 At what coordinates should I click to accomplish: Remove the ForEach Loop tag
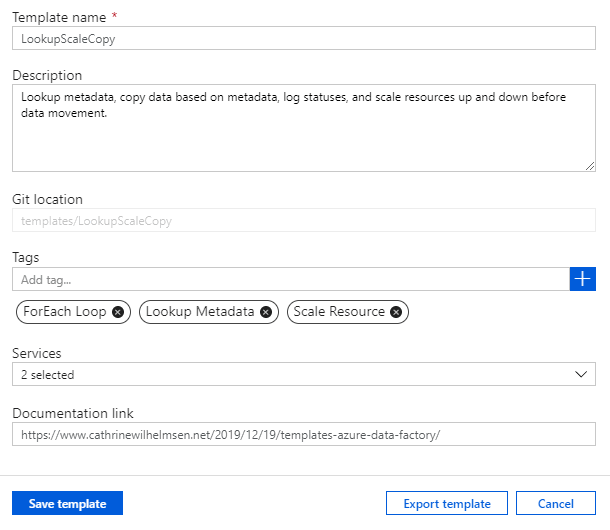(x=118, y=312)
